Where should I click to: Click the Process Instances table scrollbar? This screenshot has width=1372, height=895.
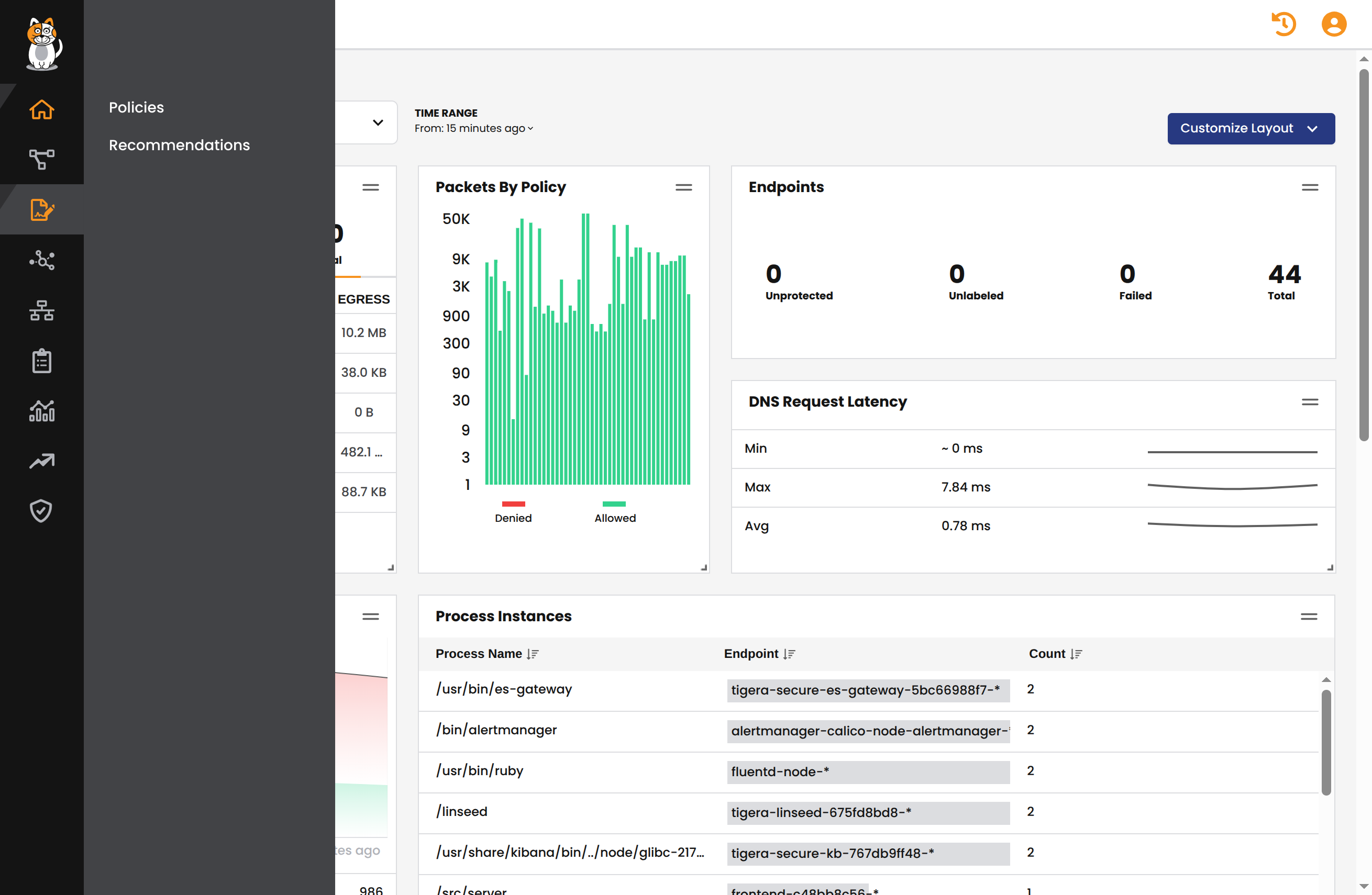(x=1326, y=742)
